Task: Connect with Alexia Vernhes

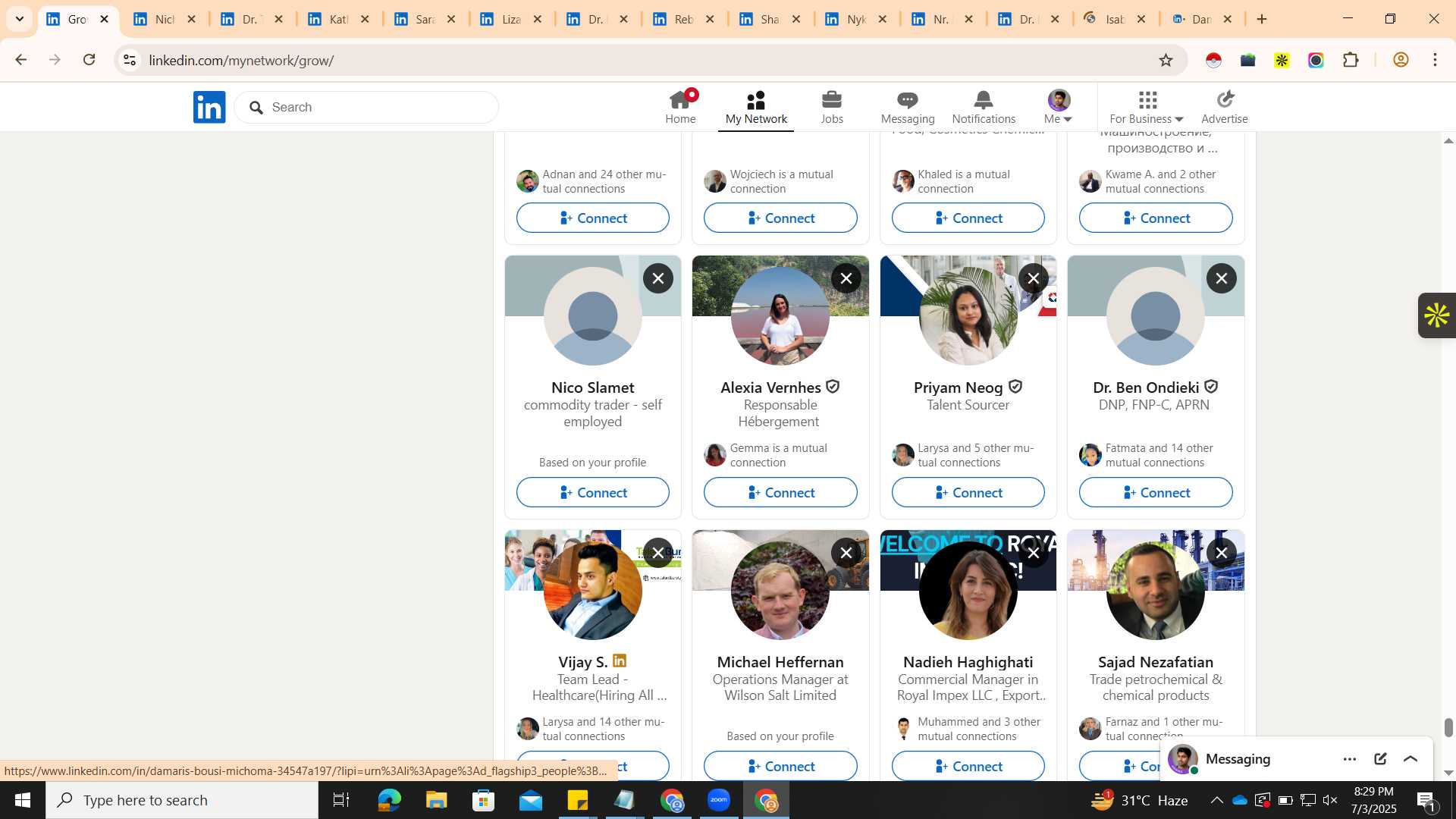Action: pyautogui.click(x=780, y=492)
